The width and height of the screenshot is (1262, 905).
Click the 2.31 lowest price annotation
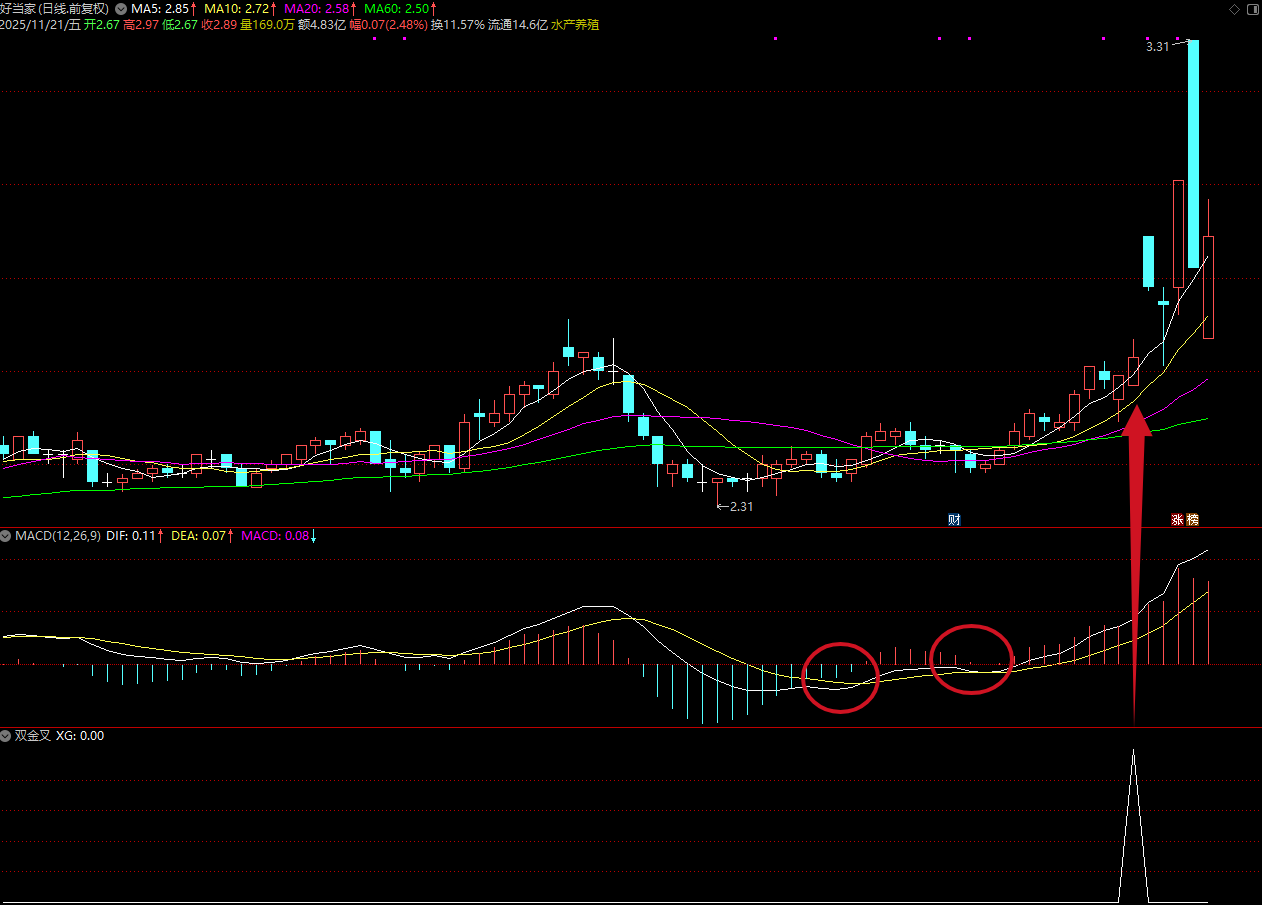(740, 507)
